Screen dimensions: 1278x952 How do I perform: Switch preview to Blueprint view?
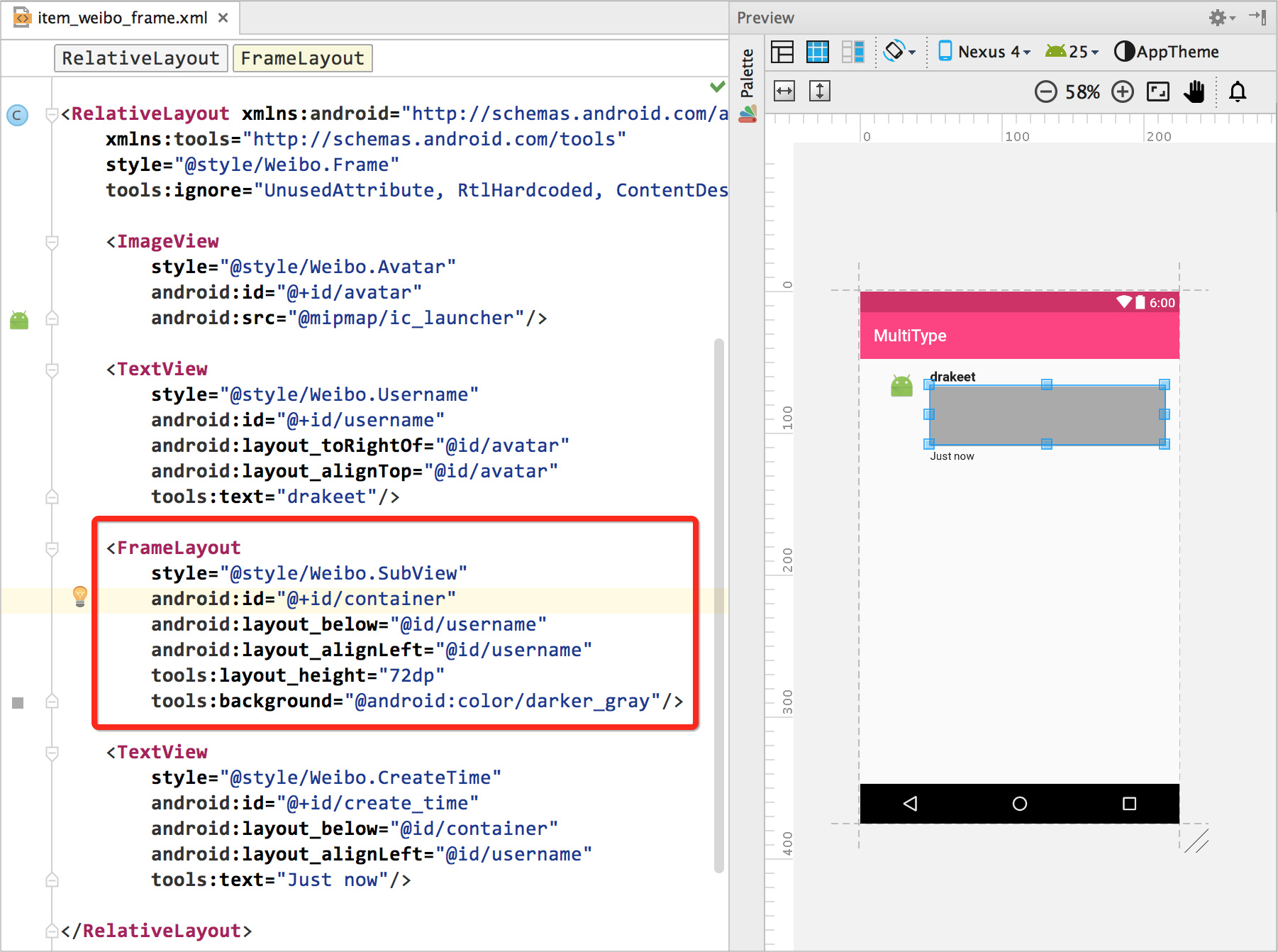pyautogui.click(x=818, y=52)
